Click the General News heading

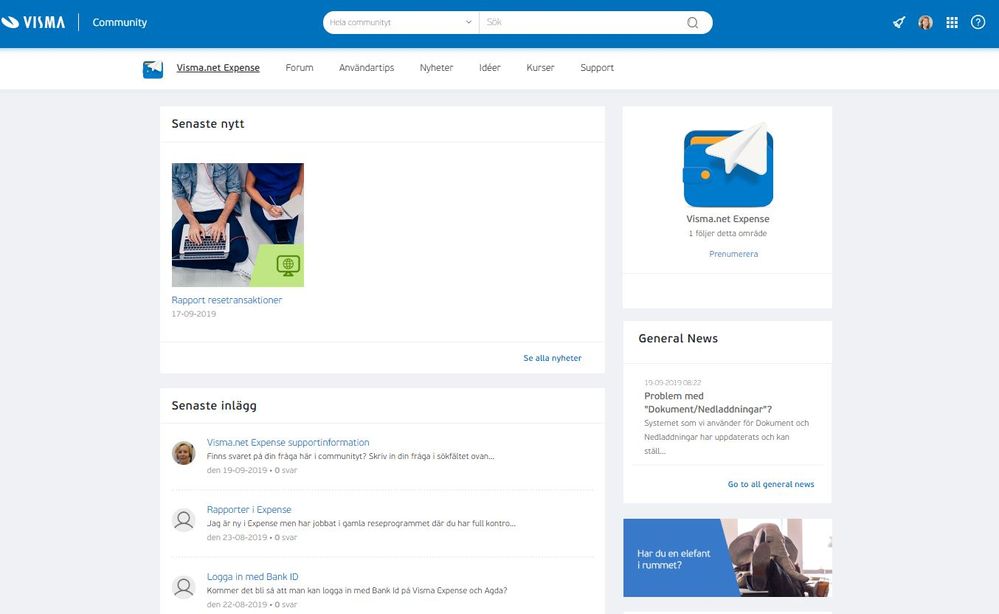pyautogui.click(x=678, y=338)
